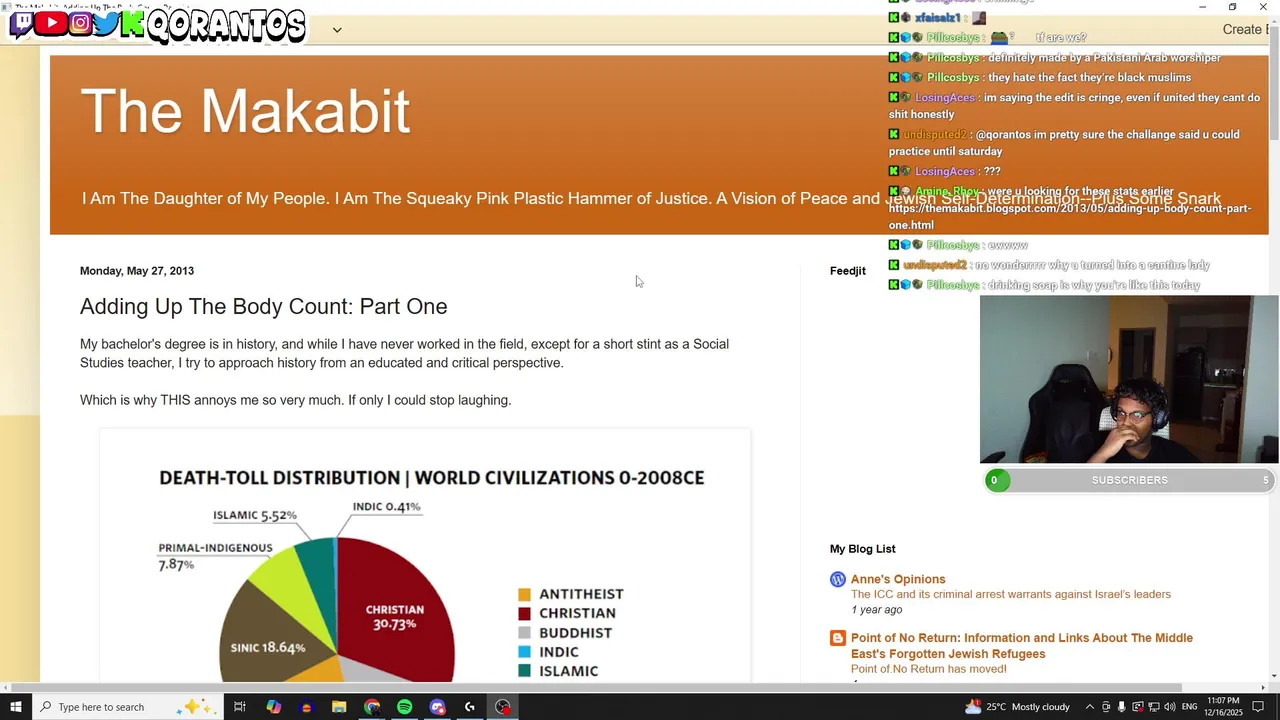Open the clock showing 11:07 PM

pyautogui.click(x=1223, y=707)
